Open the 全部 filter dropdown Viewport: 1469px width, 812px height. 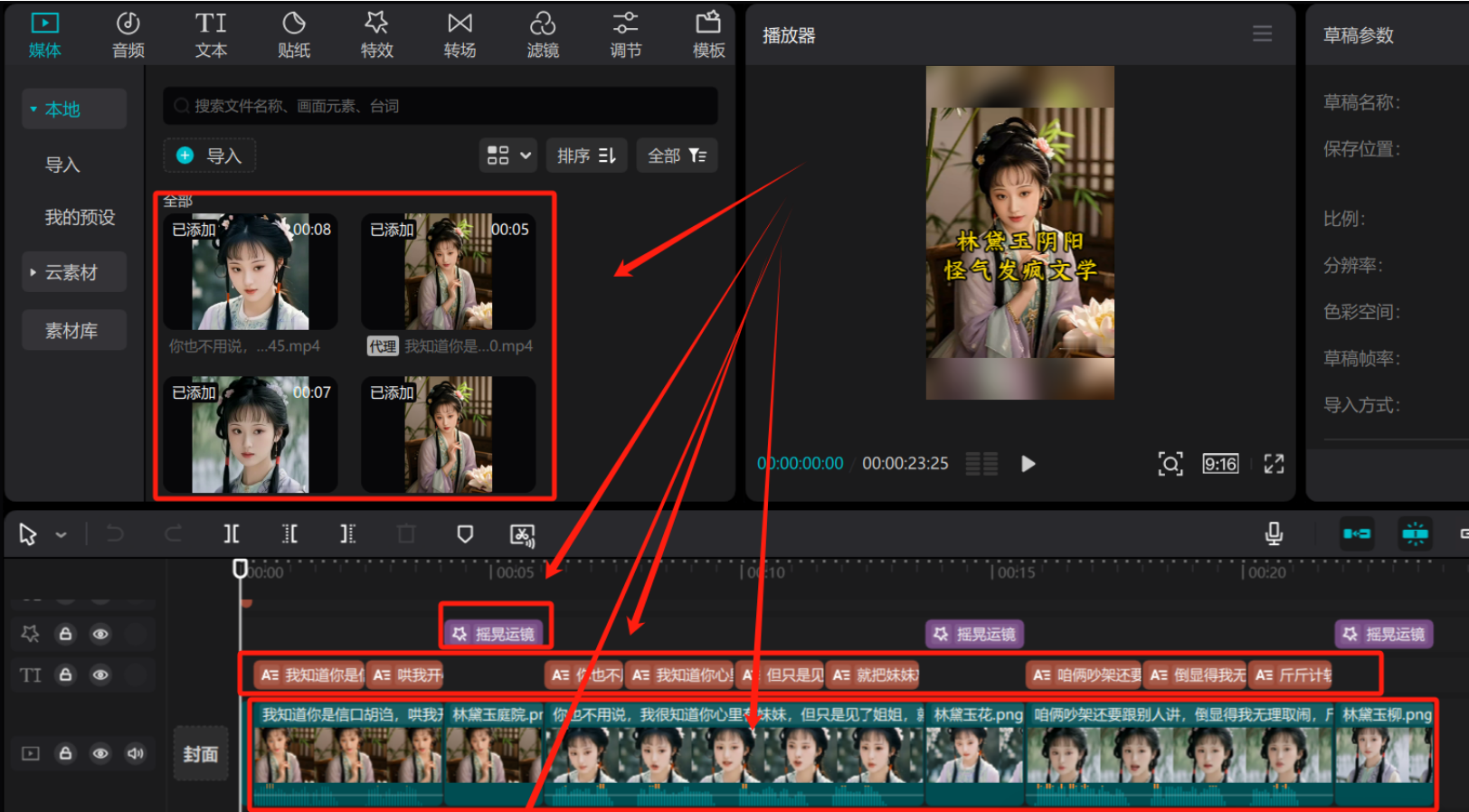[677, 156]
